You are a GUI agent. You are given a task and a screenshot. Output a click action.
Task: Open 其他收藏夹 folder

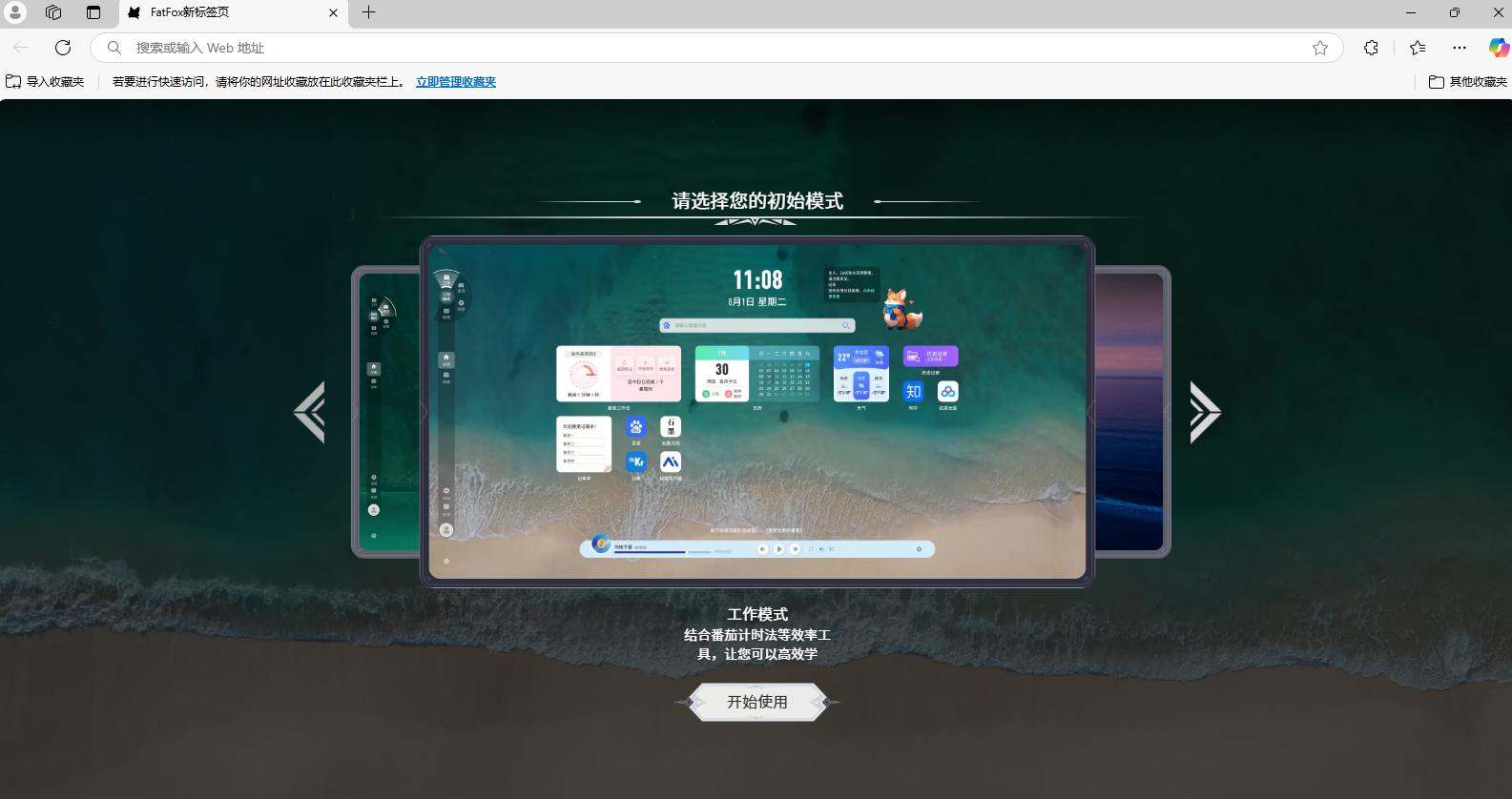pyautogui.click(x=1468, y=82)
